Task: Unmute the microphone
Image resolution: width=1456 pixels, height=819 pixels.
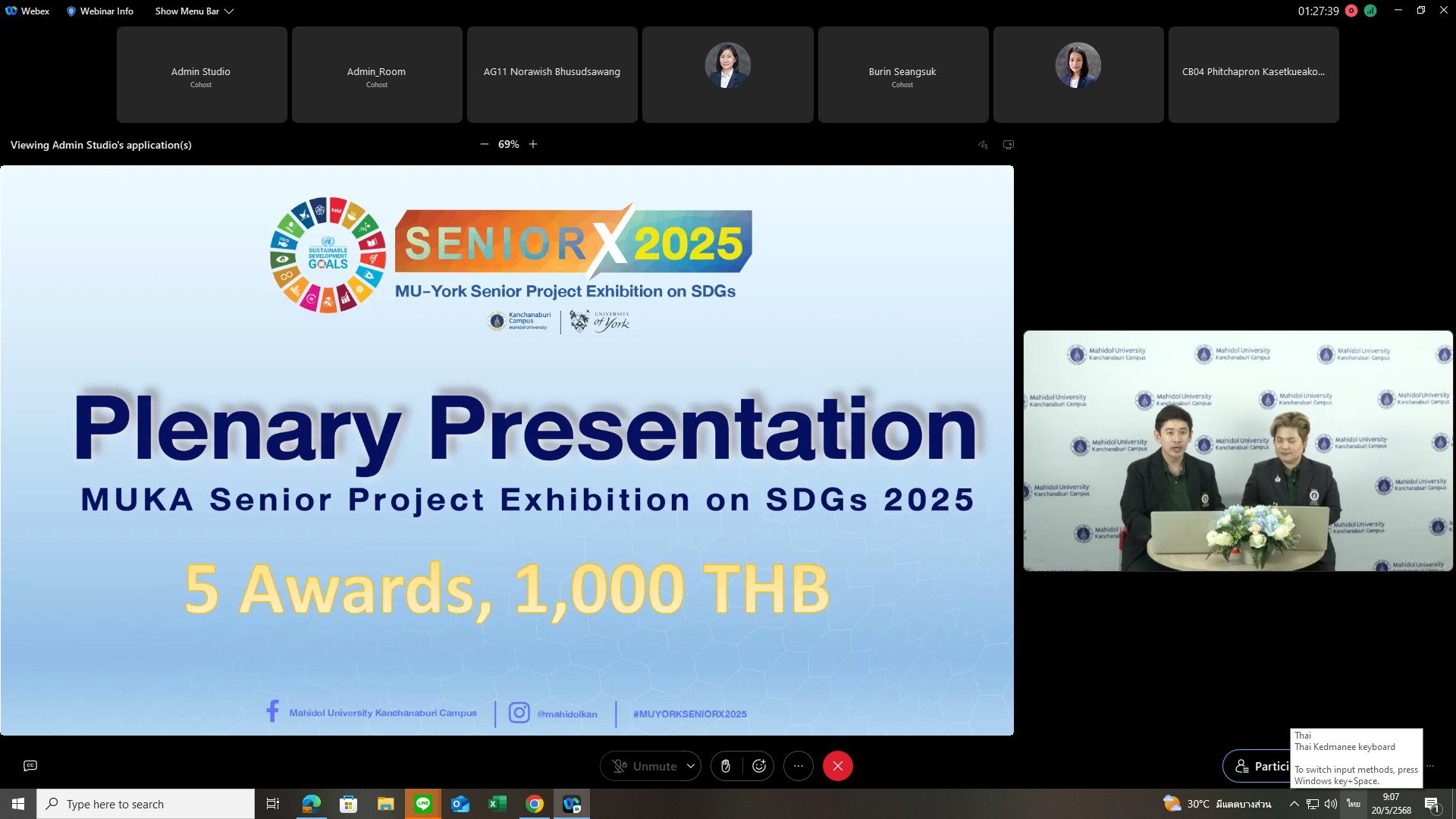Action: click(x=644, y=766)
